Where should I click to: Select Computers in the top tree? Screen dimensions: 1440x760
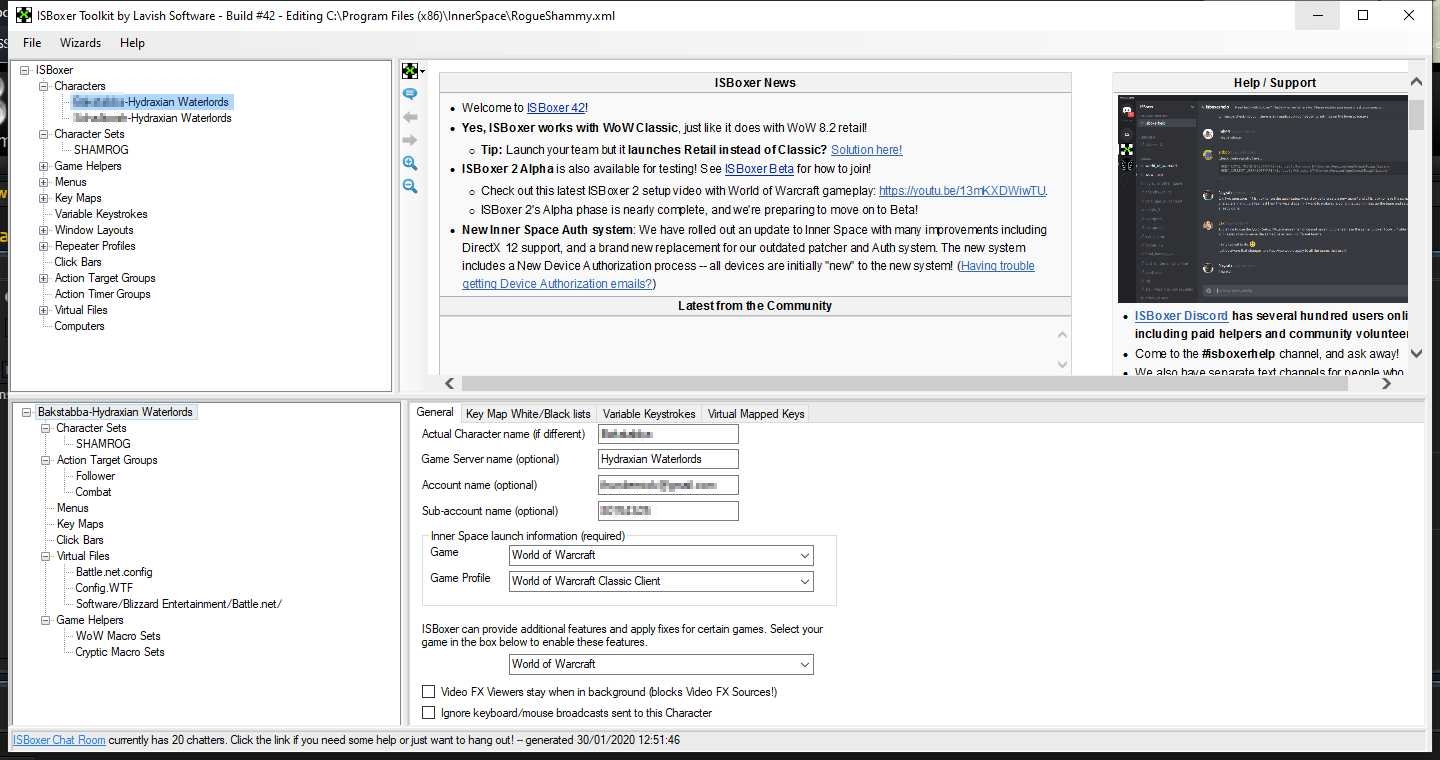79,326
